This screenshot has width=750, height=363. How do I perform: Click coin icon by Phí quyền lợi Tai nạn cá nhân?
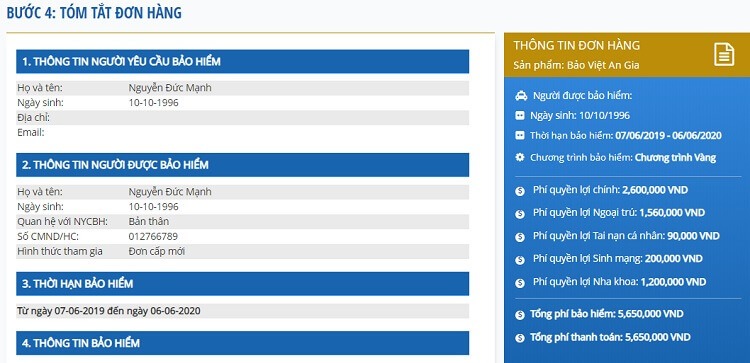[x=520, y=237]
